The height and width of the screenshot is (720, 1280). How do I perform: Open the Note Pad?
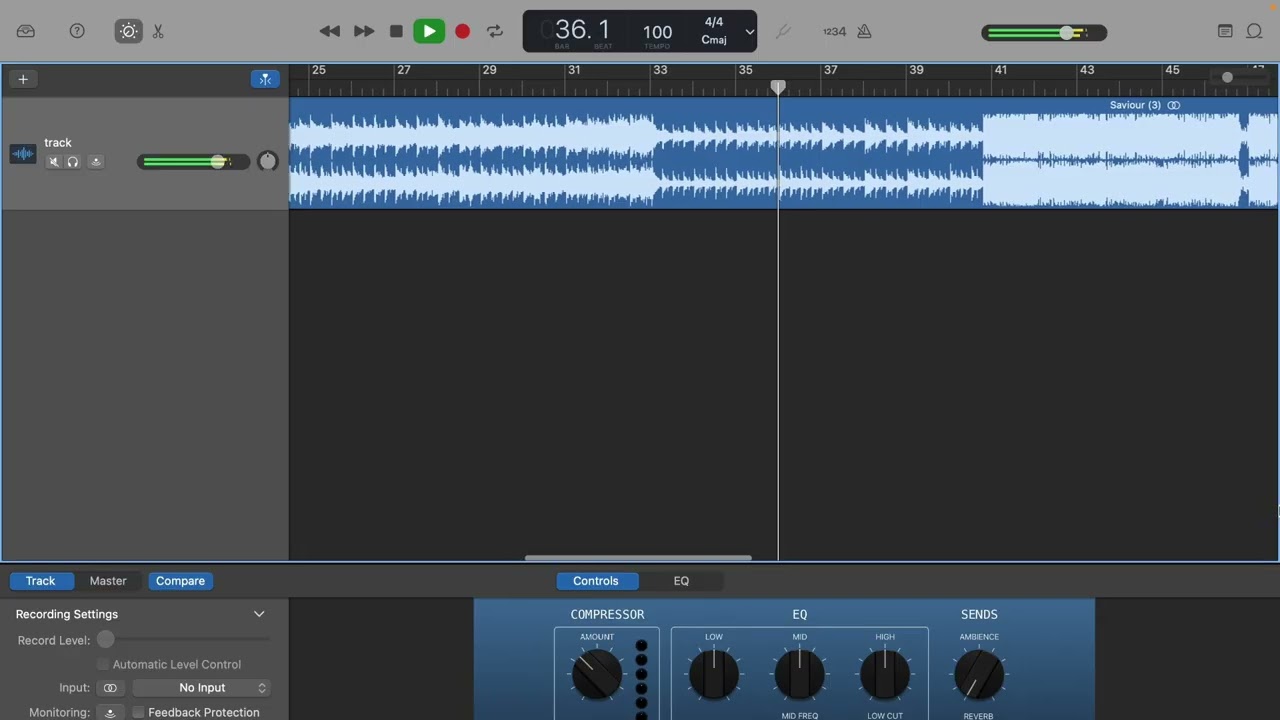click(x=1225, y=31)
